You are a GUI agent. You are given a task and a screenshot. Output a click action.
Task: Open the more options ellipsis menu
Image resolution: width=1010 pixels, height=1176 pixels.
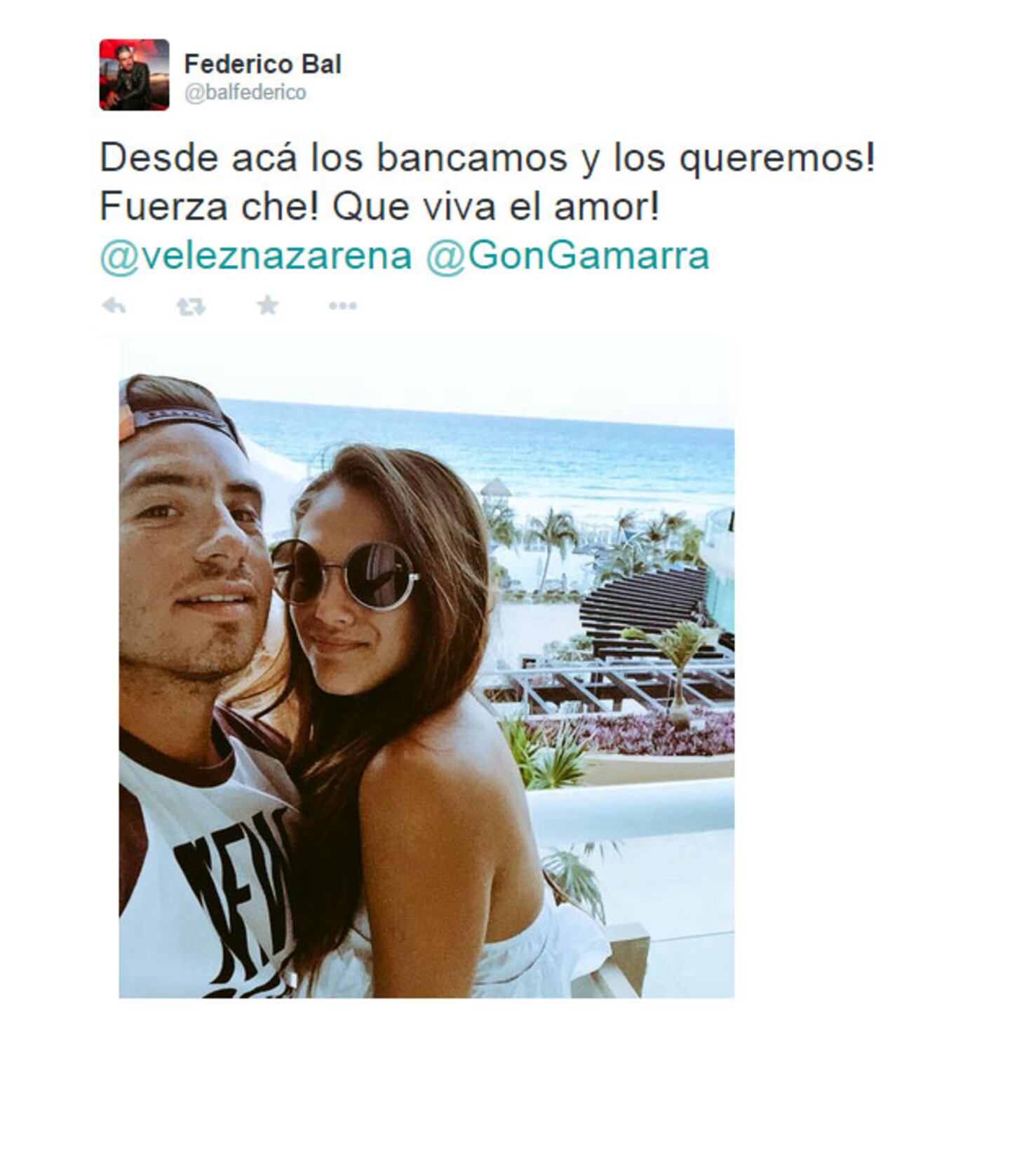pyautogui.click(x=343, y=306)
